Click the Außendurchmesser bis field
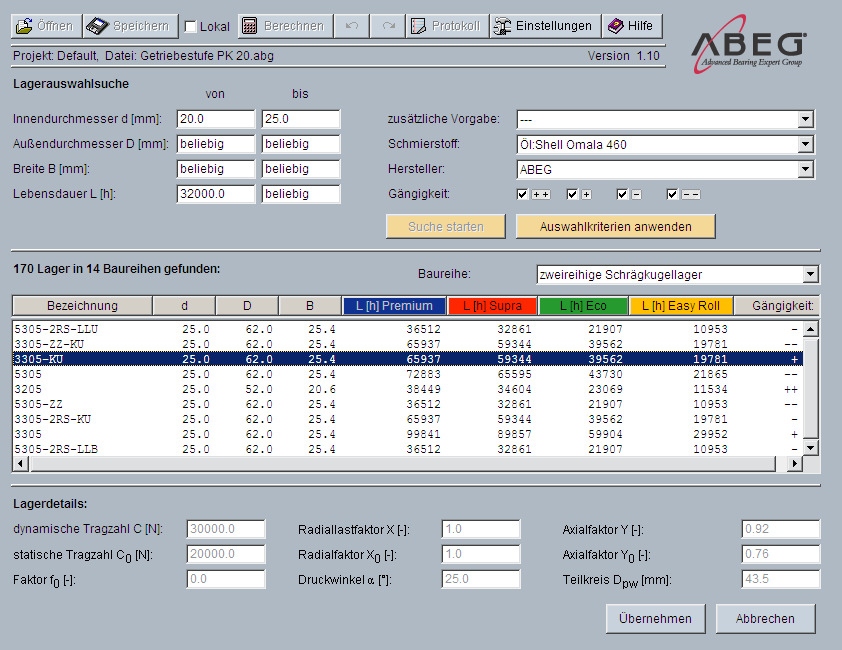Screen dimensions: 842x650 (x=301, y=144)
